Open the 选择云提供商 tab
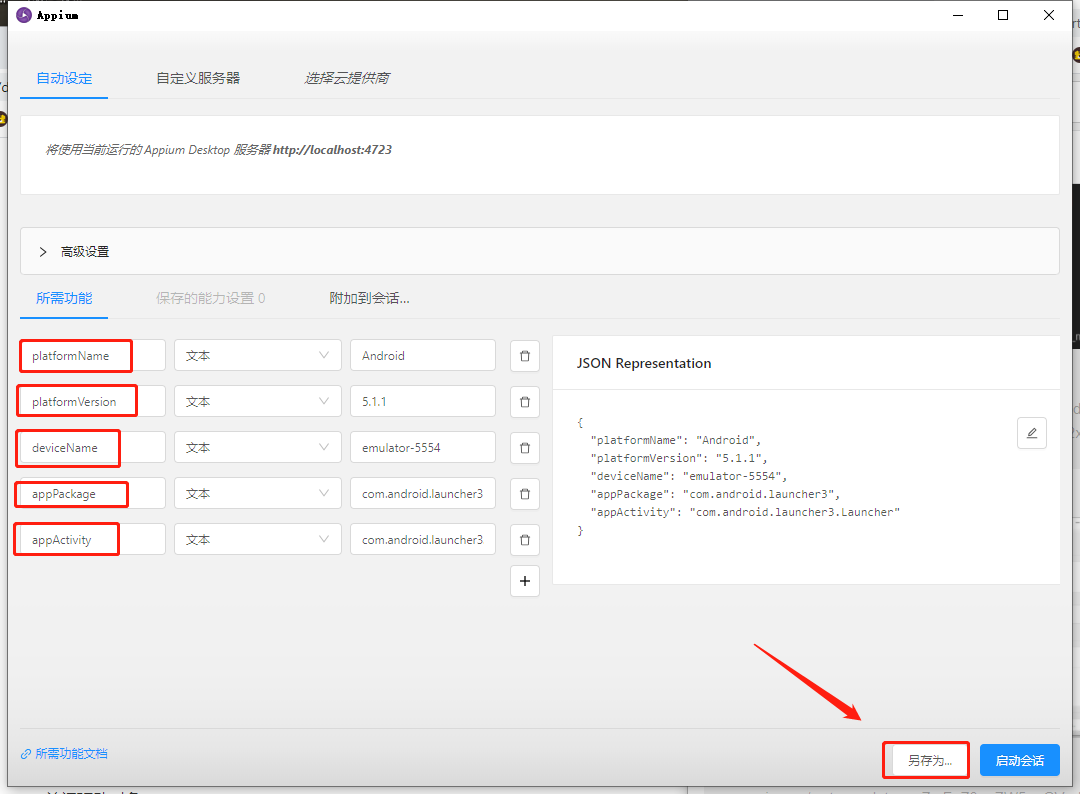The height and width of the screenshot is (794, 1080). click(x=346, y=79)
